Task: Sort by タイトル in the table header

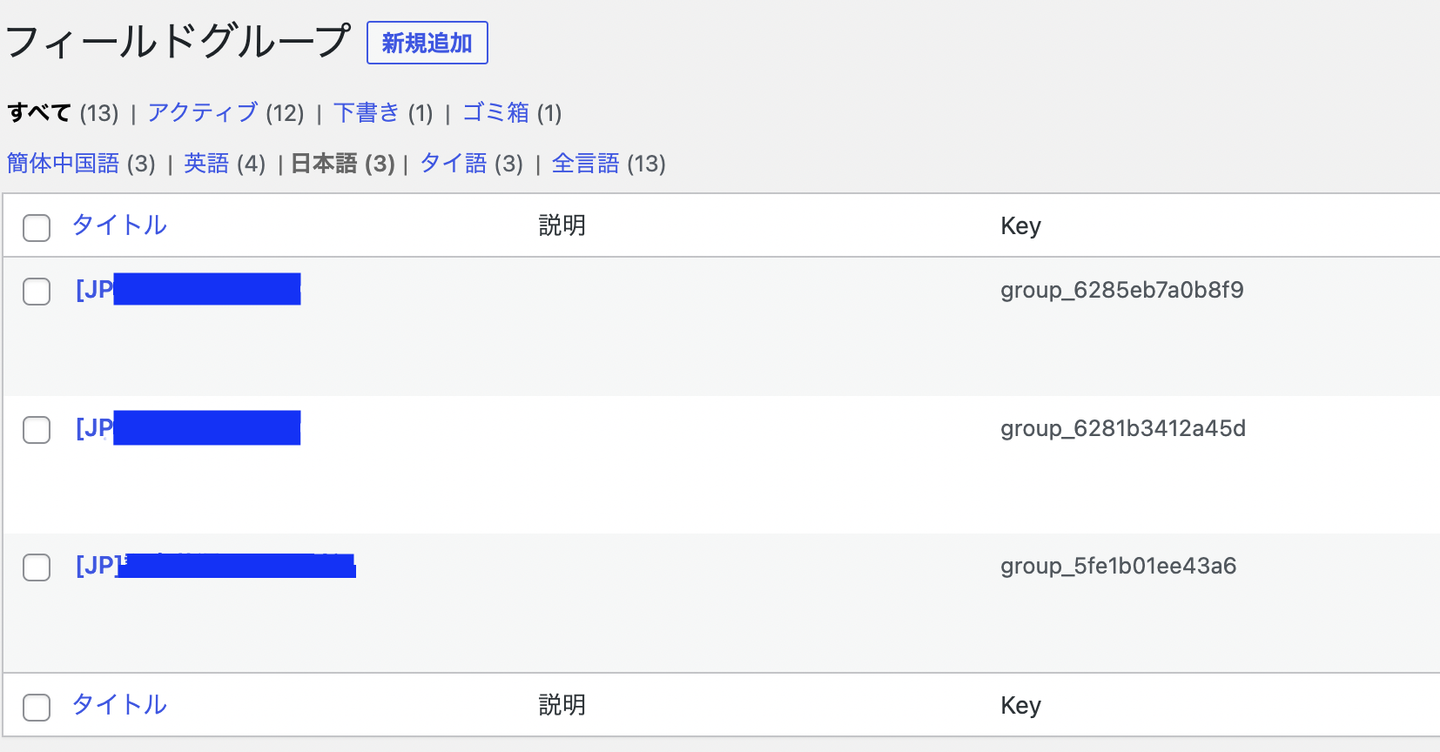Action: click(119, 225)
